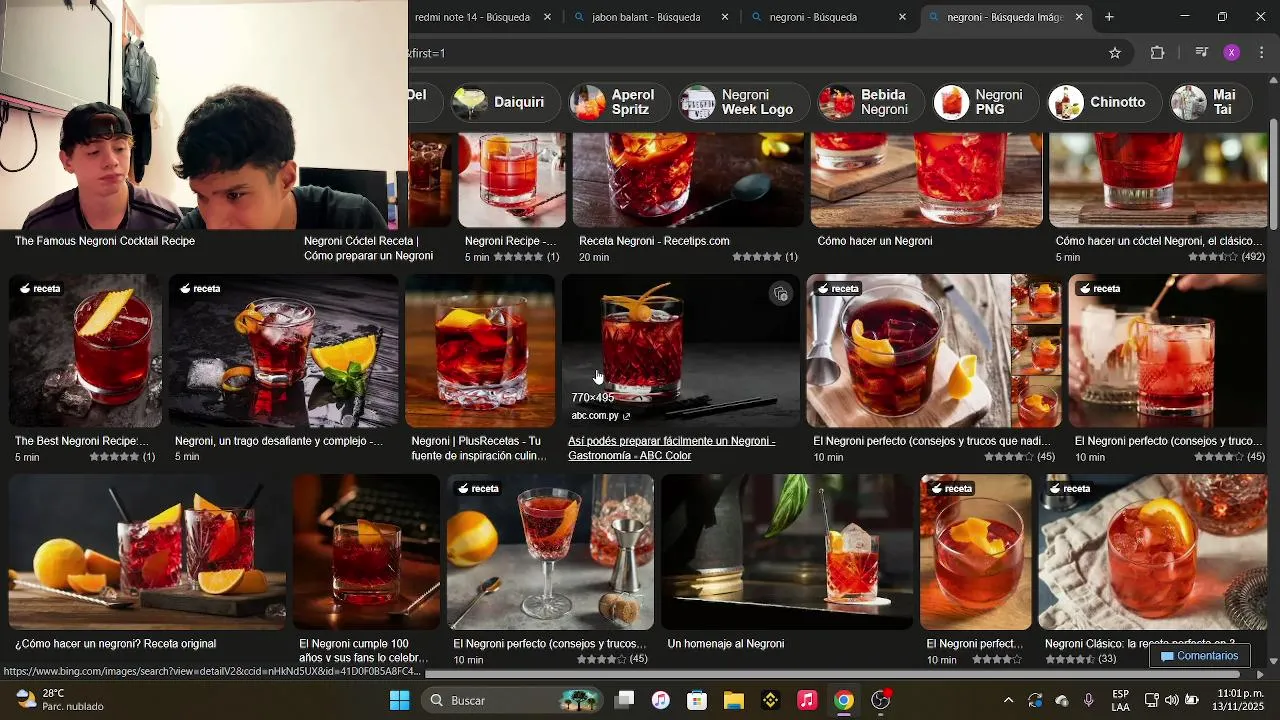Screen dimensions: 1280x720
Task: Open the Google Chrome taskbar icon
Action: click(x=844, y=700)
